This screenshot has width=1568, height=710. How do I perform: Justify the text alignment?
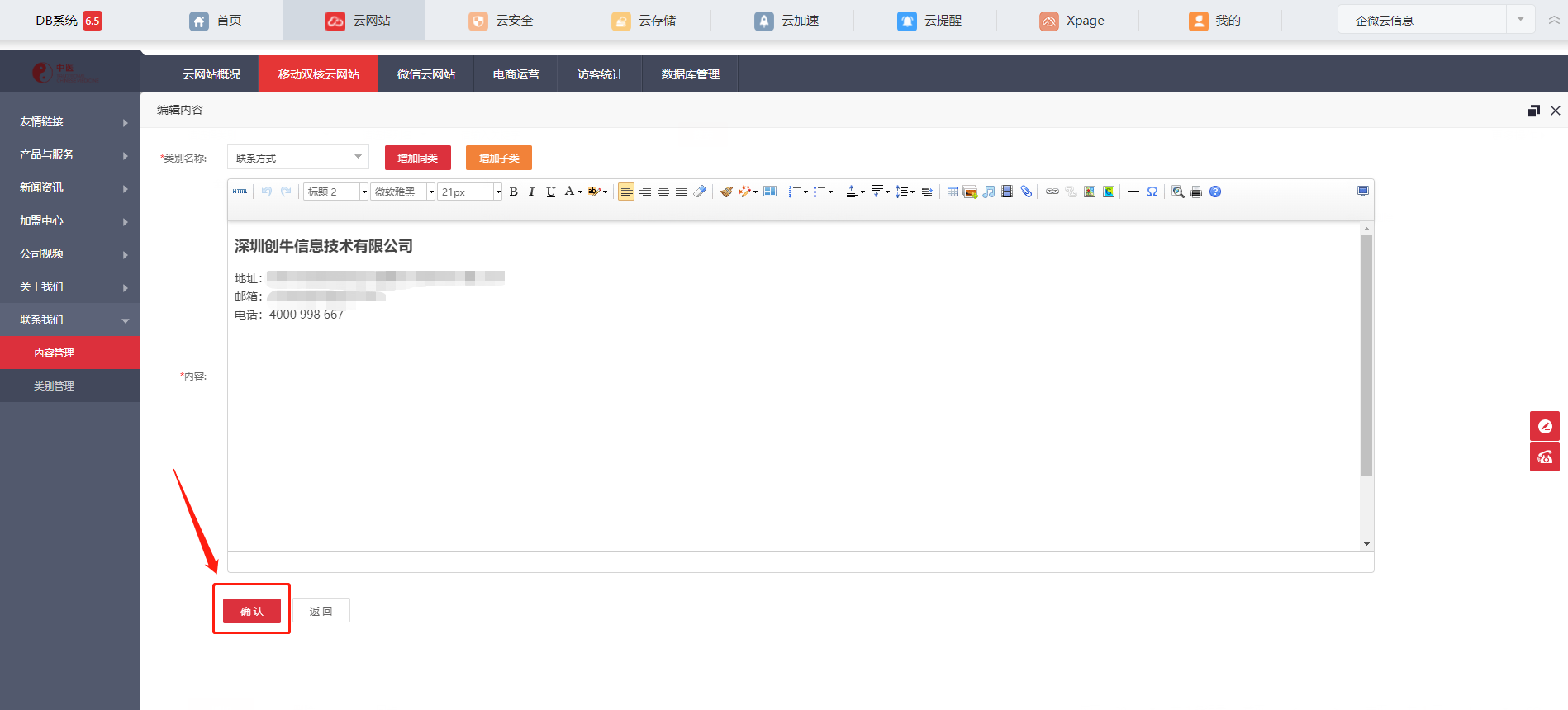tap(682, 192)
